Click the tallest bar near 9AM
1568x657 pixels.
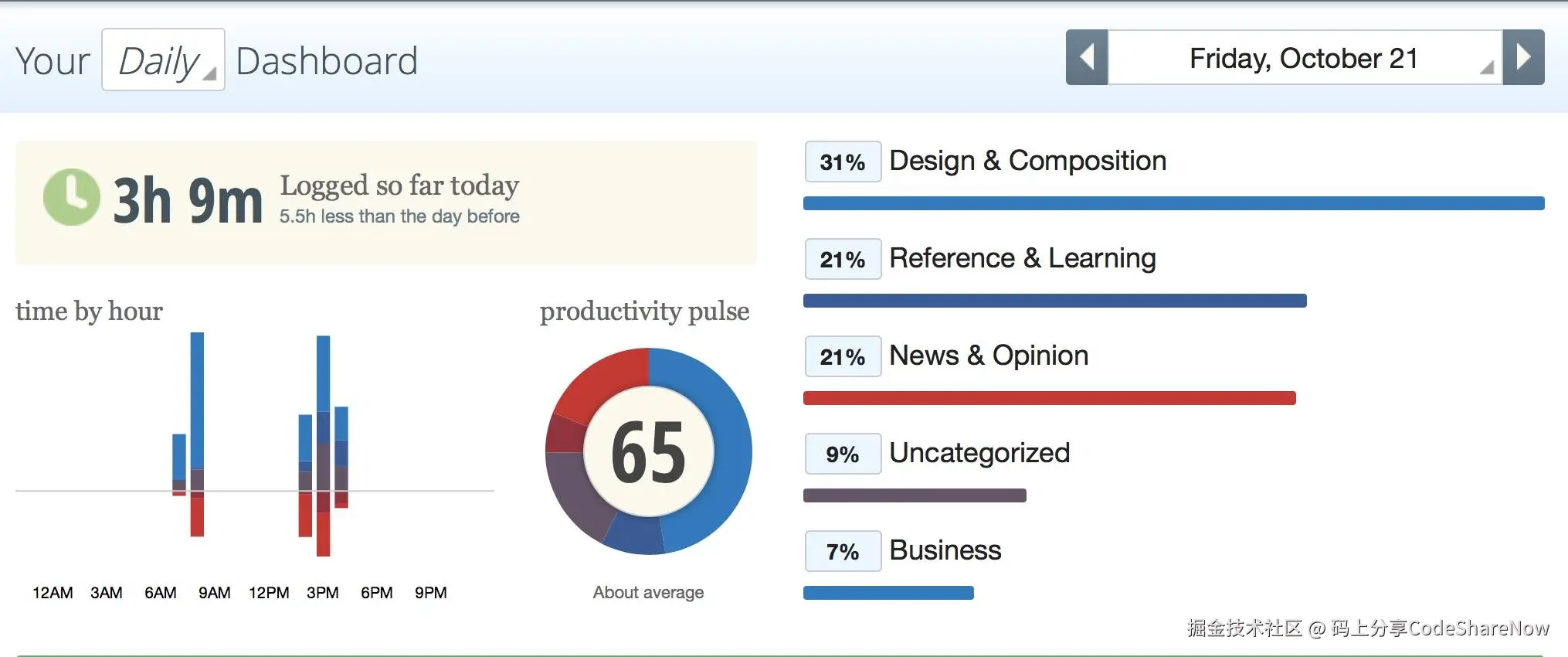point(197,402)
